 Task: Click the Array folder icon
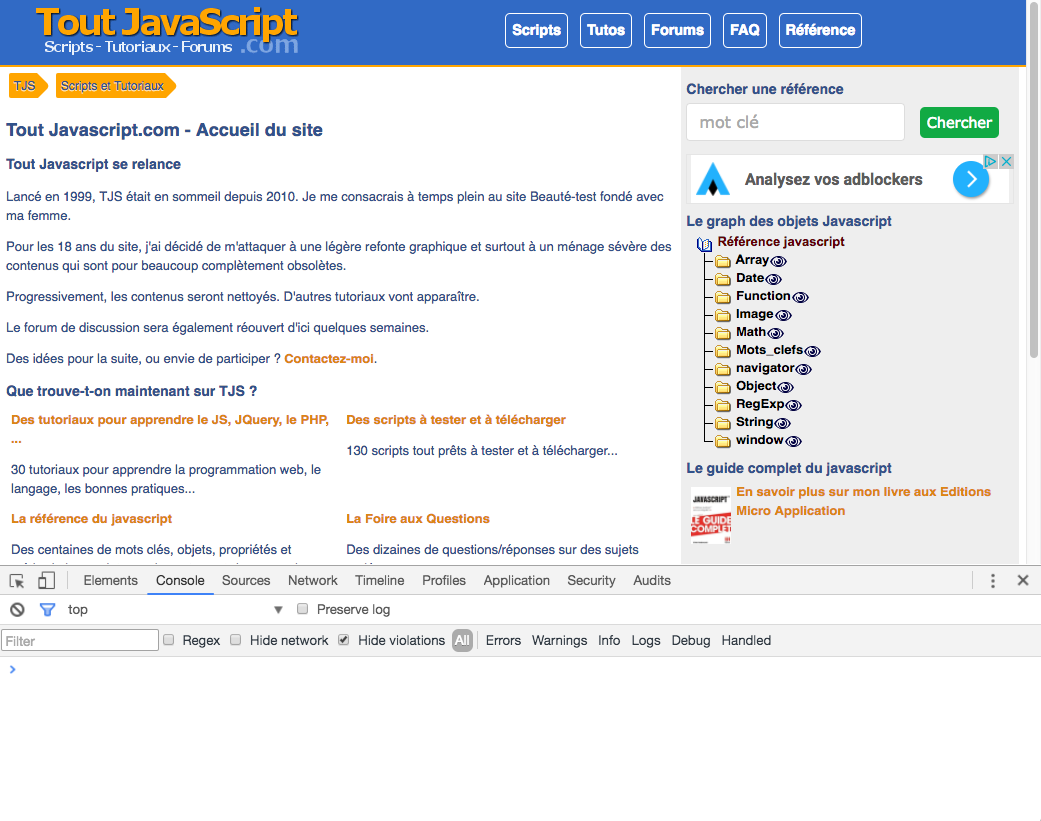[x=723, y=261]
